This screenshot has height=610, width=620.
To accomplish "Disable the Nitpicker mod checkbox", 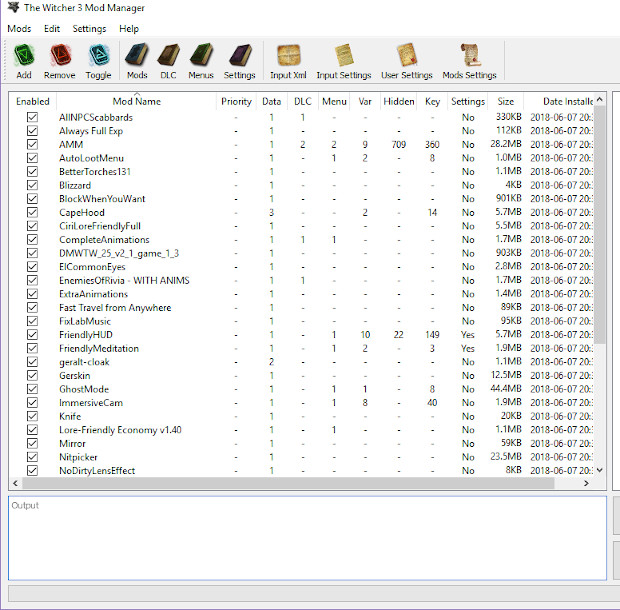I will pos(32,457).
